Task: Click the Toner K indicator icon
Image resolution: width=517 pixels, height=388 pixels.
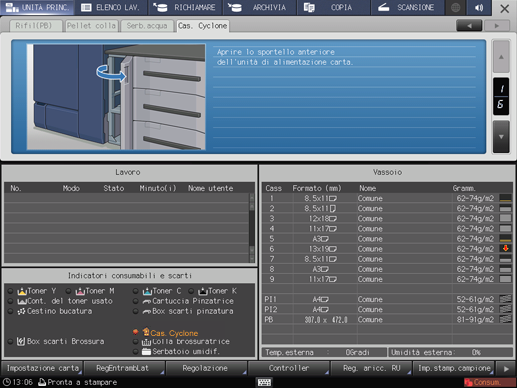Action: click(x=203, y=291)
